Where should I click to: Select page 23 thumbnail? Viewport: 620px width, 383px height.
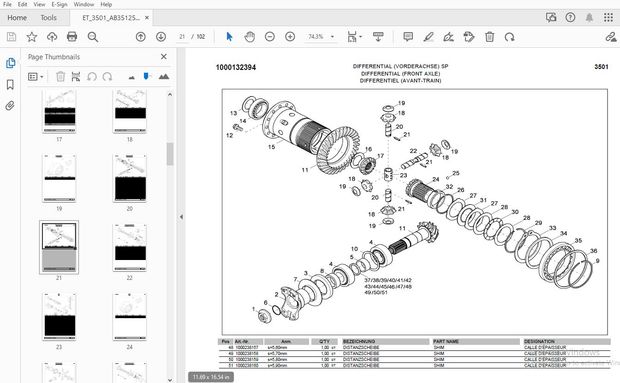(59, 316)
